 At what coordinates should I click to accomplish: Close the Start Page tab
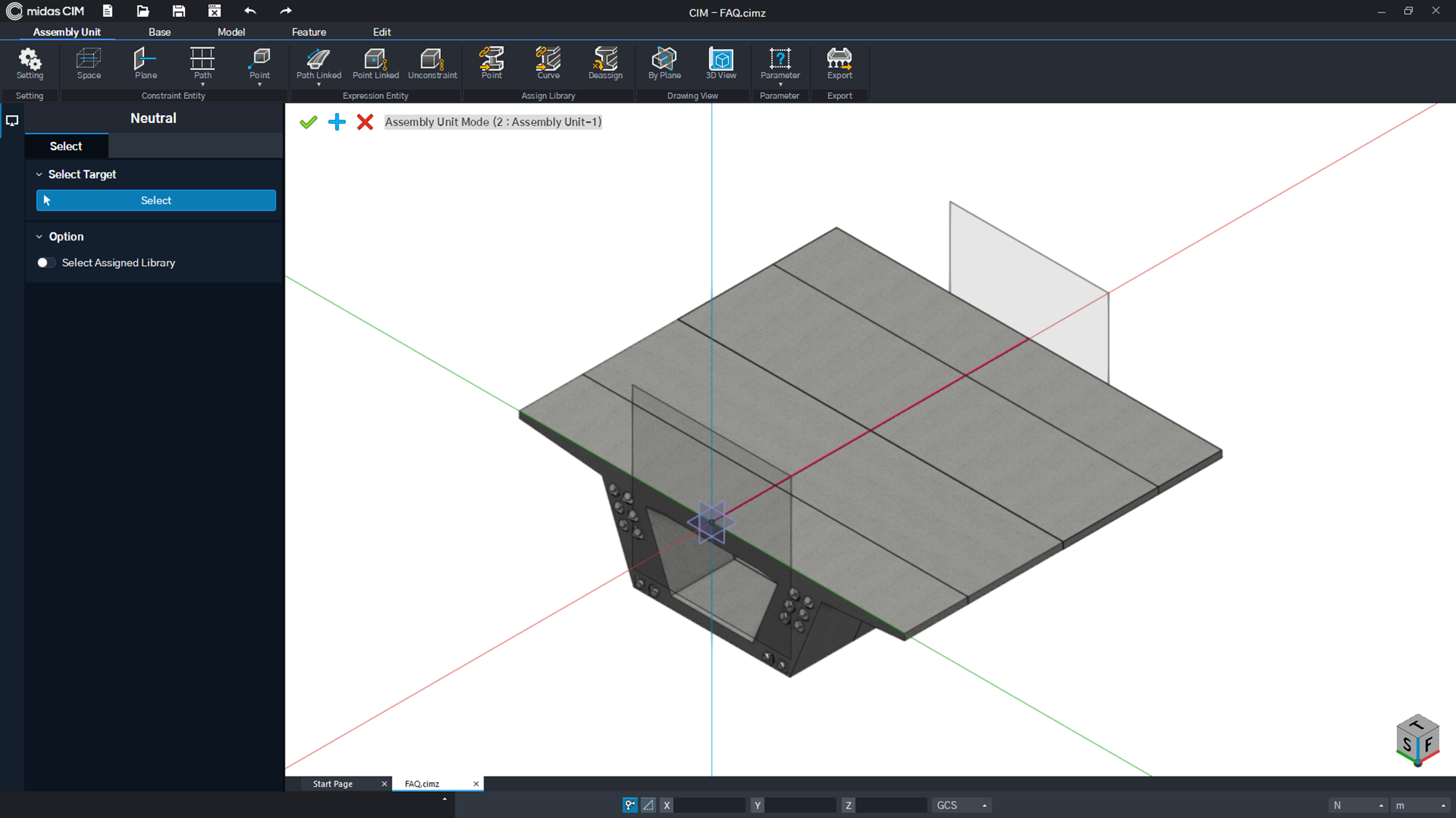[x=384, y=784]
